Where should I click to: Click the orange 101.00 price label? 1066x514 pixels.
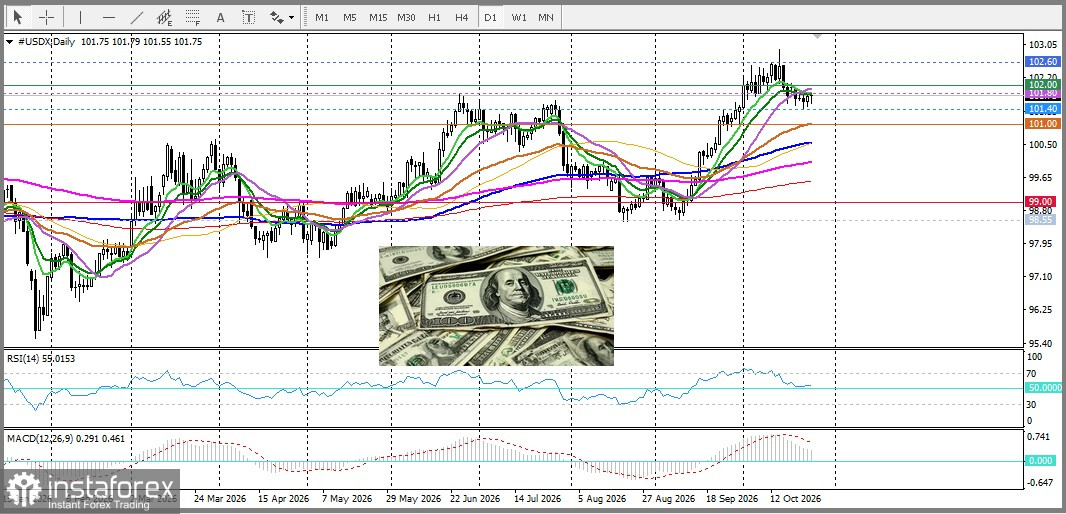tap(1042, 124)
